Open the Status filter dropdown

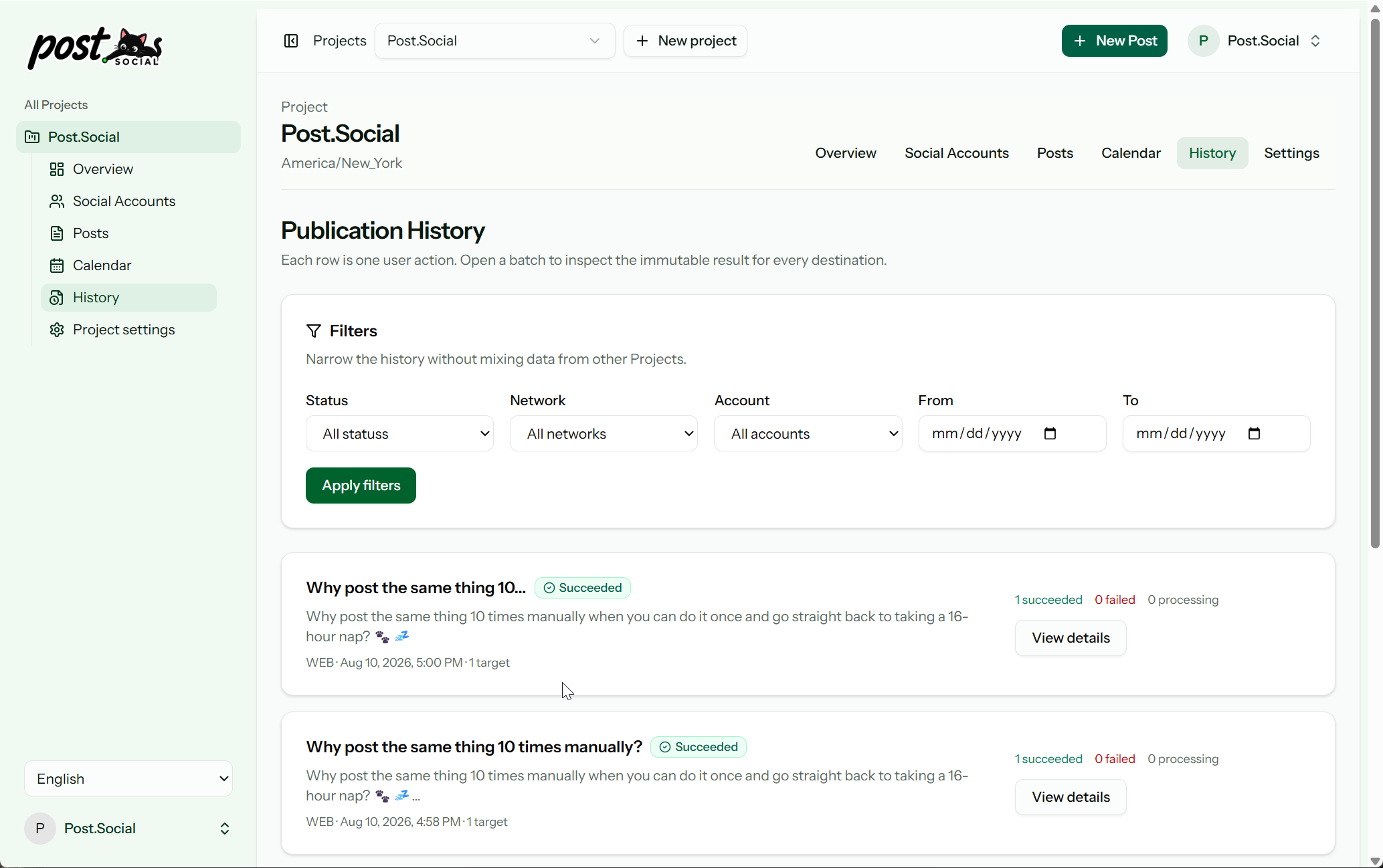click(x=399, y=433)
